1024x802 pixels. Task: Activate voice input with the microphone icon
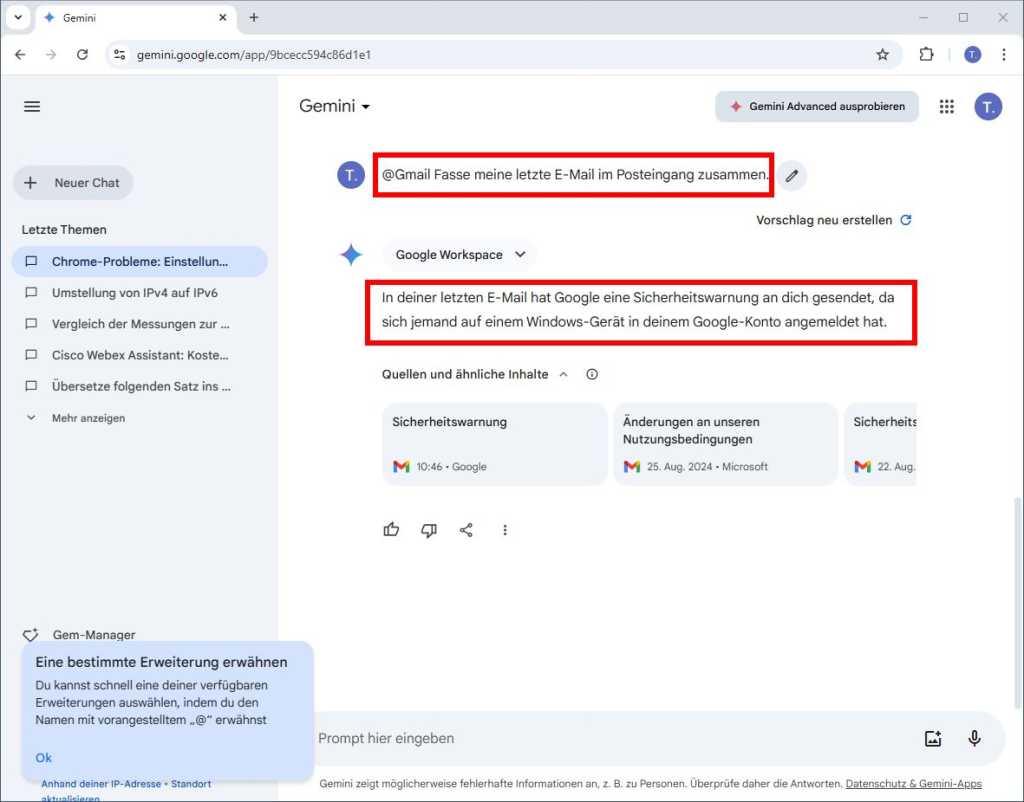974,738
